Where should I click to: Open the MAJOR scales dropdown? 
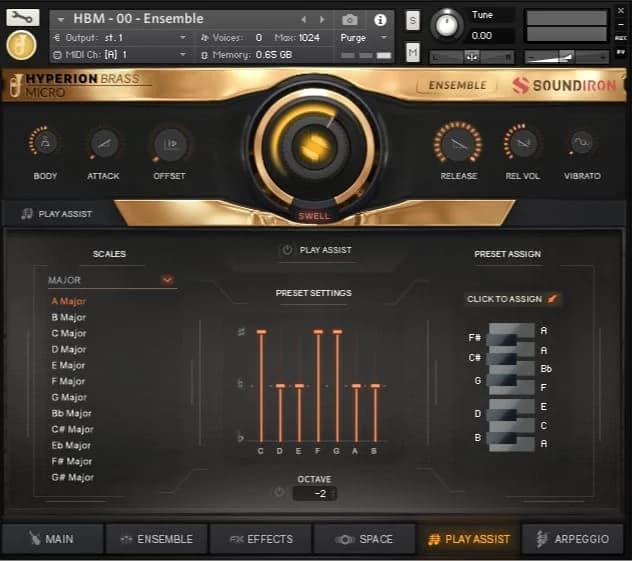(x=166, y=281)
